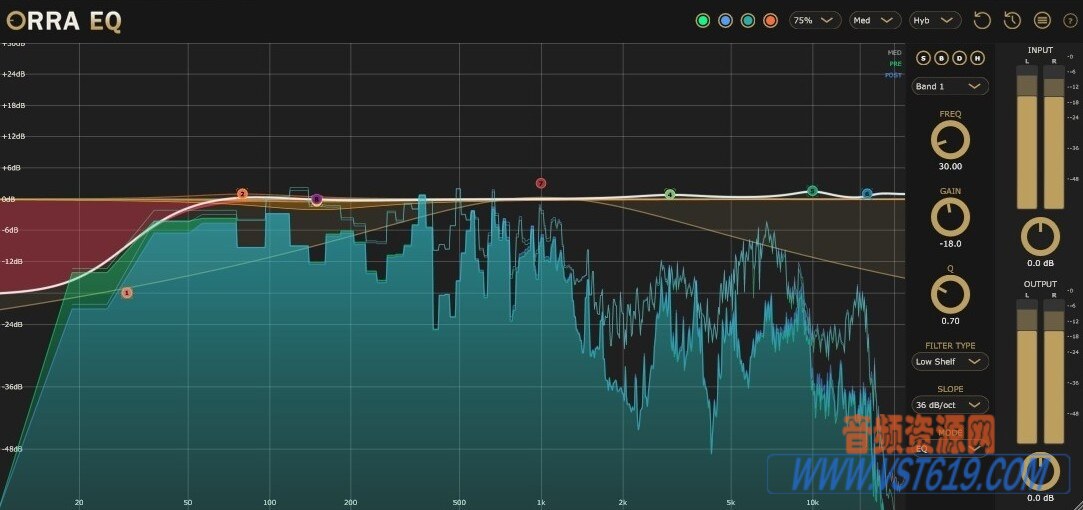The width and height of the screenshot is (1083, 510).
Task: Select red band node 7 near 1k
Action: pos(541,184)
